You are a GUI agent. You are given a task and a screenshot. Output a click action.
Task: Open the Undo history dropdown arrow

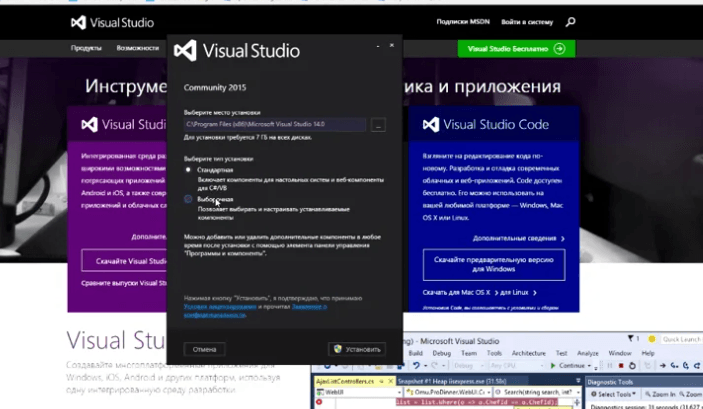[425, 366]
